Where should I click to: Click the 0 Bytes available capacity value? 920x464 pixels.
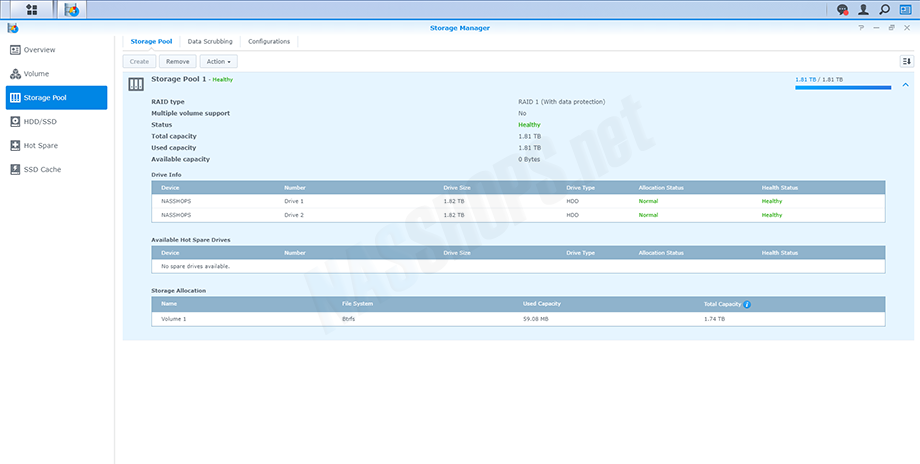[529, 160]
